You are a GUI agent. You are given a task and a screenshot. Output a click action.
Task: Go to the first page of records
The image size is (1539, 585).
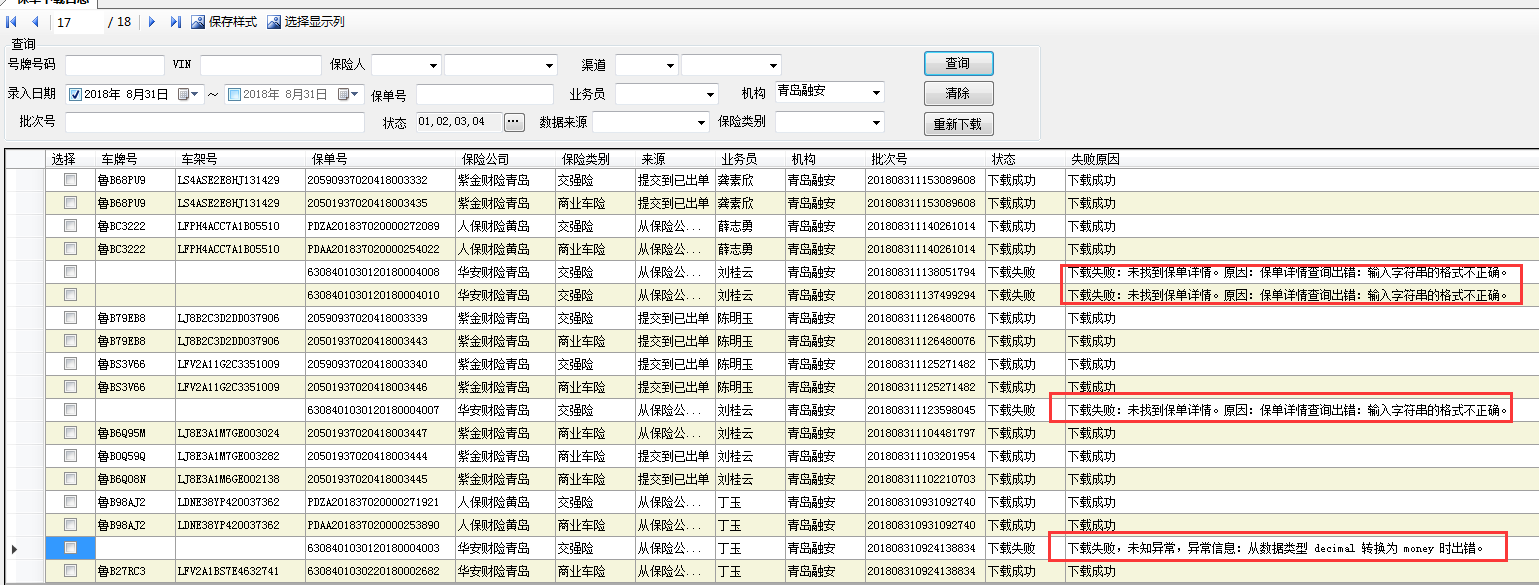tap(12, 22)
